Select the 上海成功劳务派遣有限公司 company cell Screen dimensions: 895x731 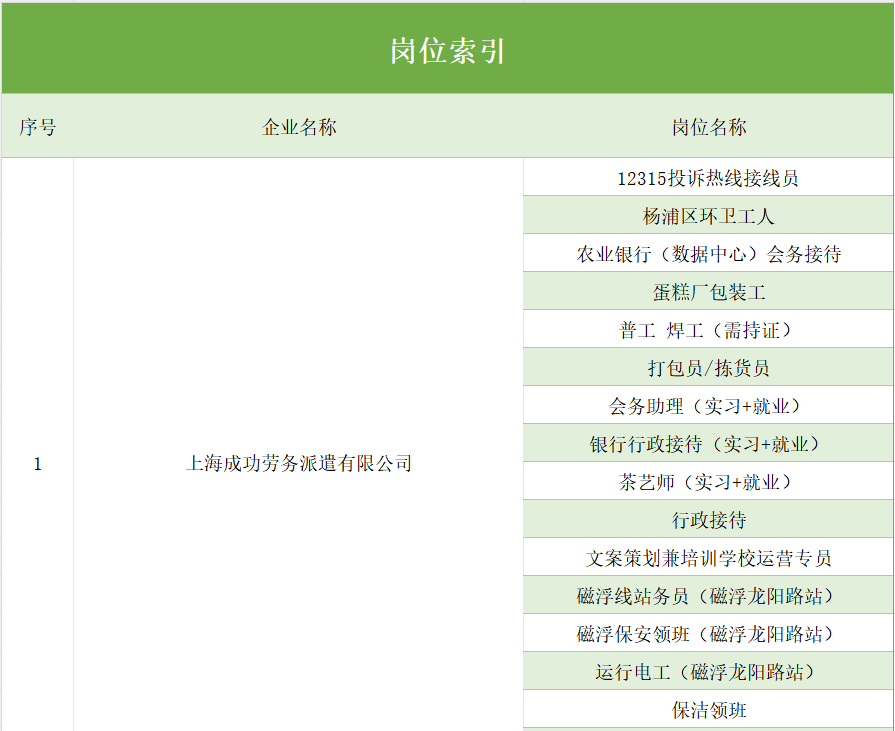click(x=298, y=464)
